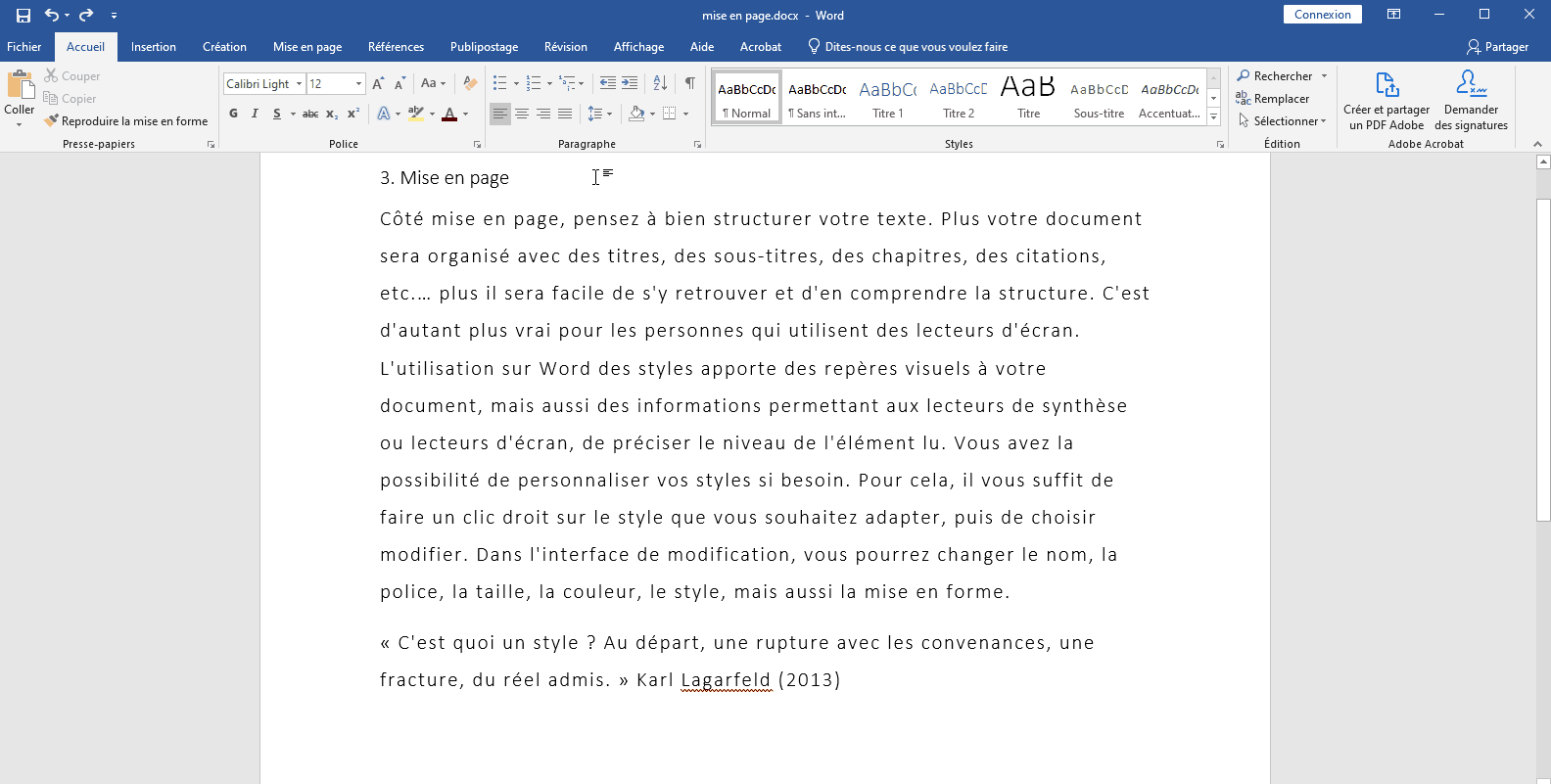Image resolution: width=1551 pixels, height=784 pixels.
Task: Open the Remplacer replace dialog
Action: tap(1272, 98)
